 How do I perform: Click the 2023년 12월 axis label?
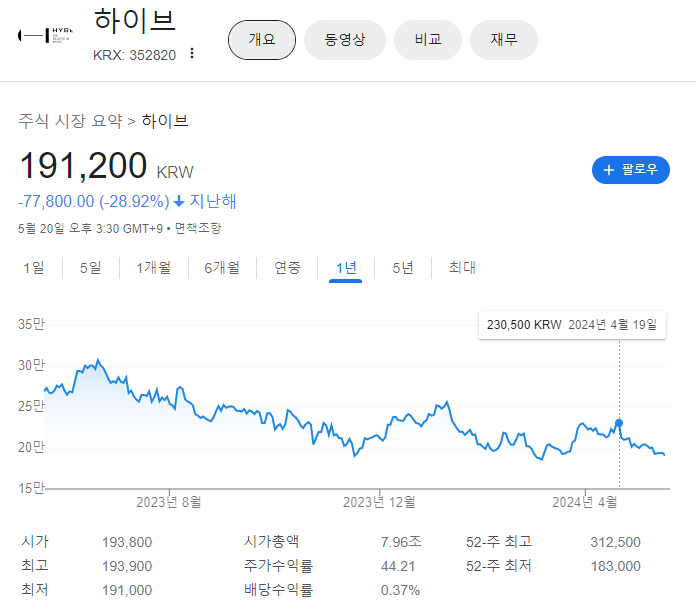click(379, 502)
